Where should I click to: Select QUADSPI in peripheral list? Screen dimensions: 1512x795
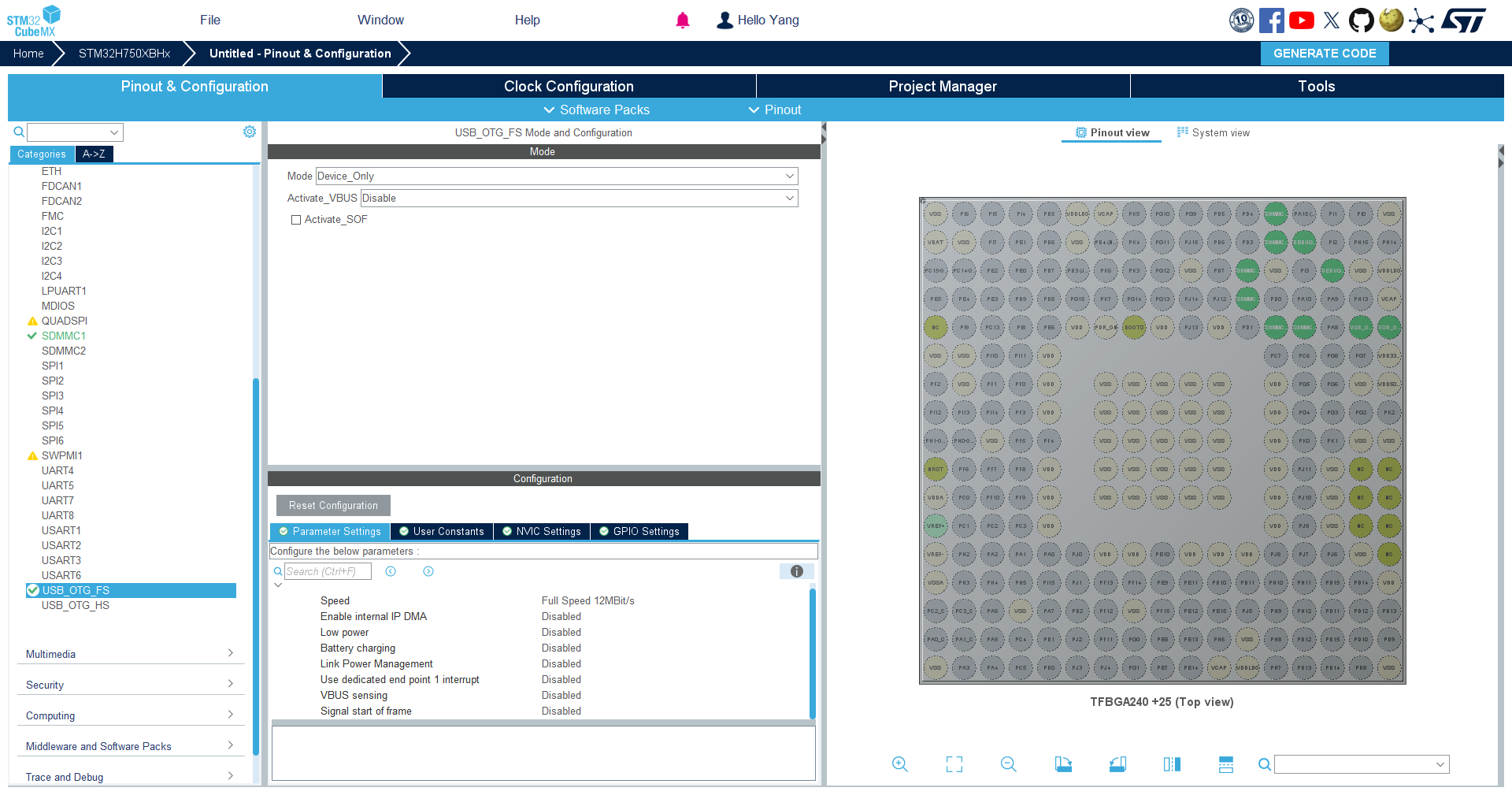(65, 321)
